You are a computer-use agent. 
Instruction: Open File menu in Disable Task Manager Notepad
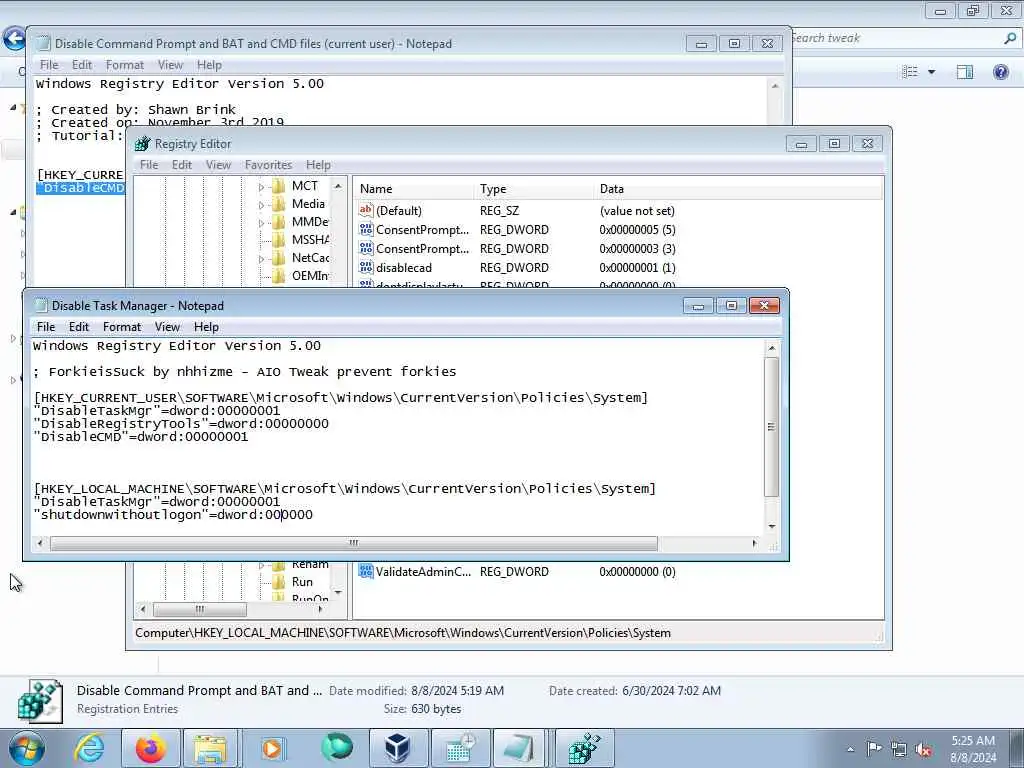coord(46,327)
